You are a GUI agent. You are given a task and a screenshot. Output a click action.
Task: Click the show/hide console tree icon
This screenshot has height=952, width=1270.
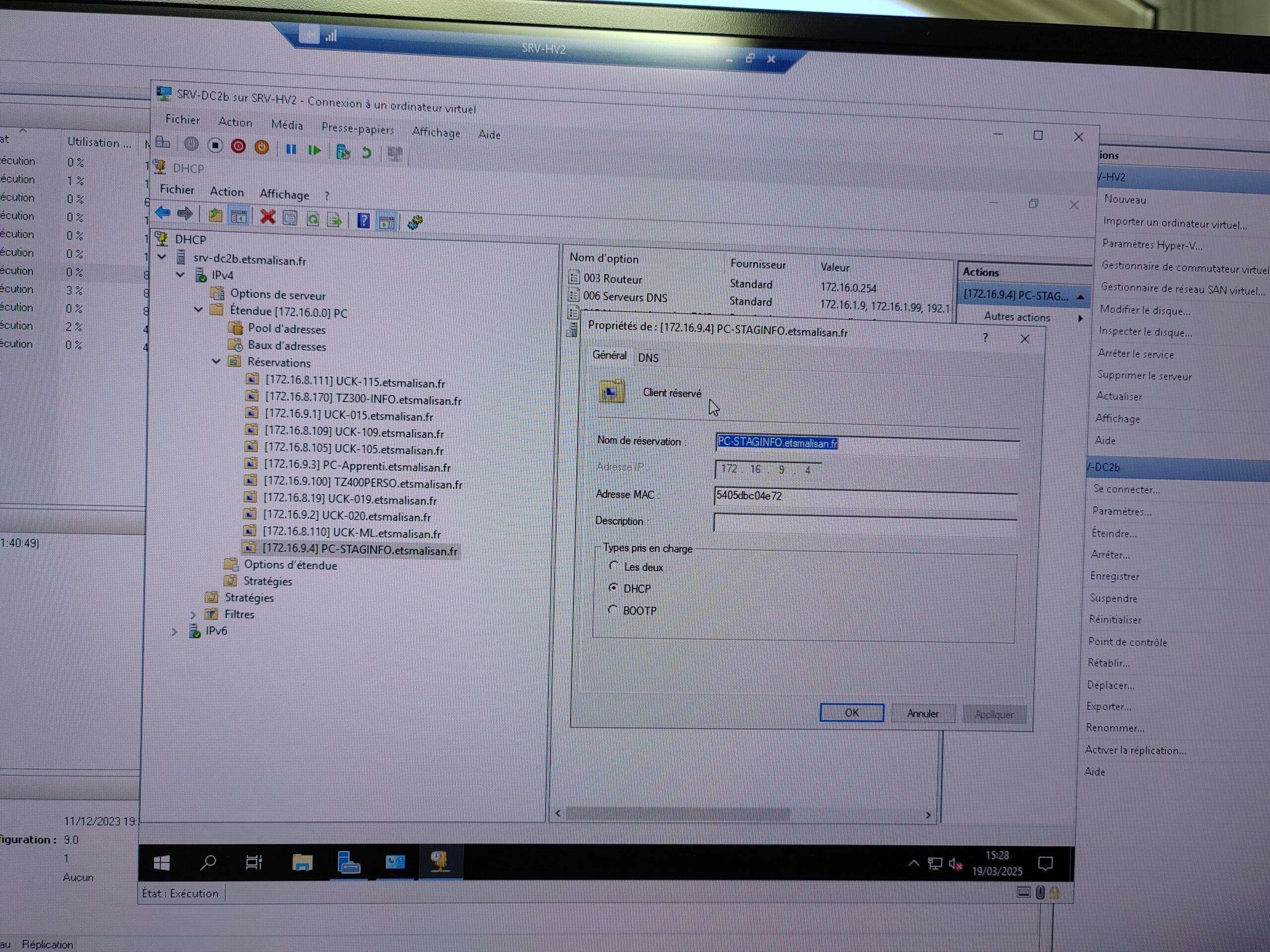(x=238, y=216)
